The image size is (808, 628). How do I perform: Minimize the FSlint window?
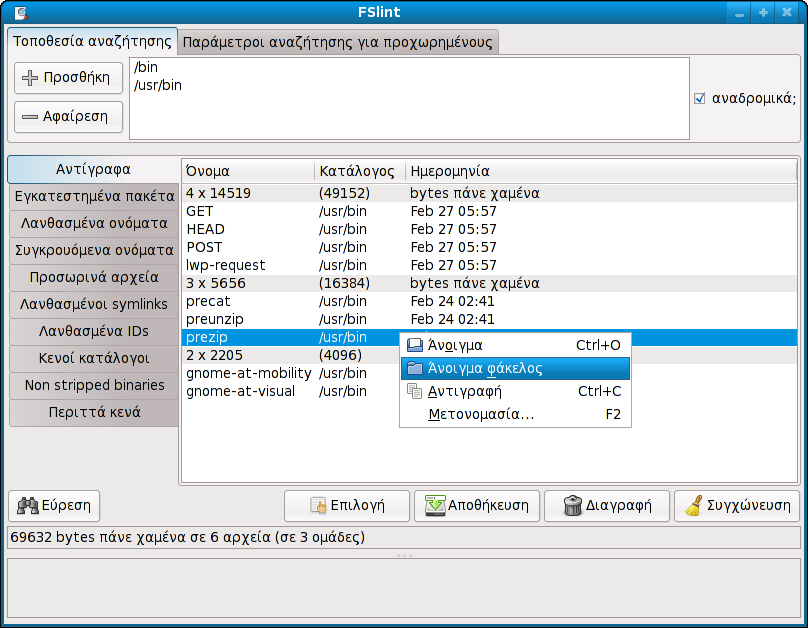click(x=739, y=13)
